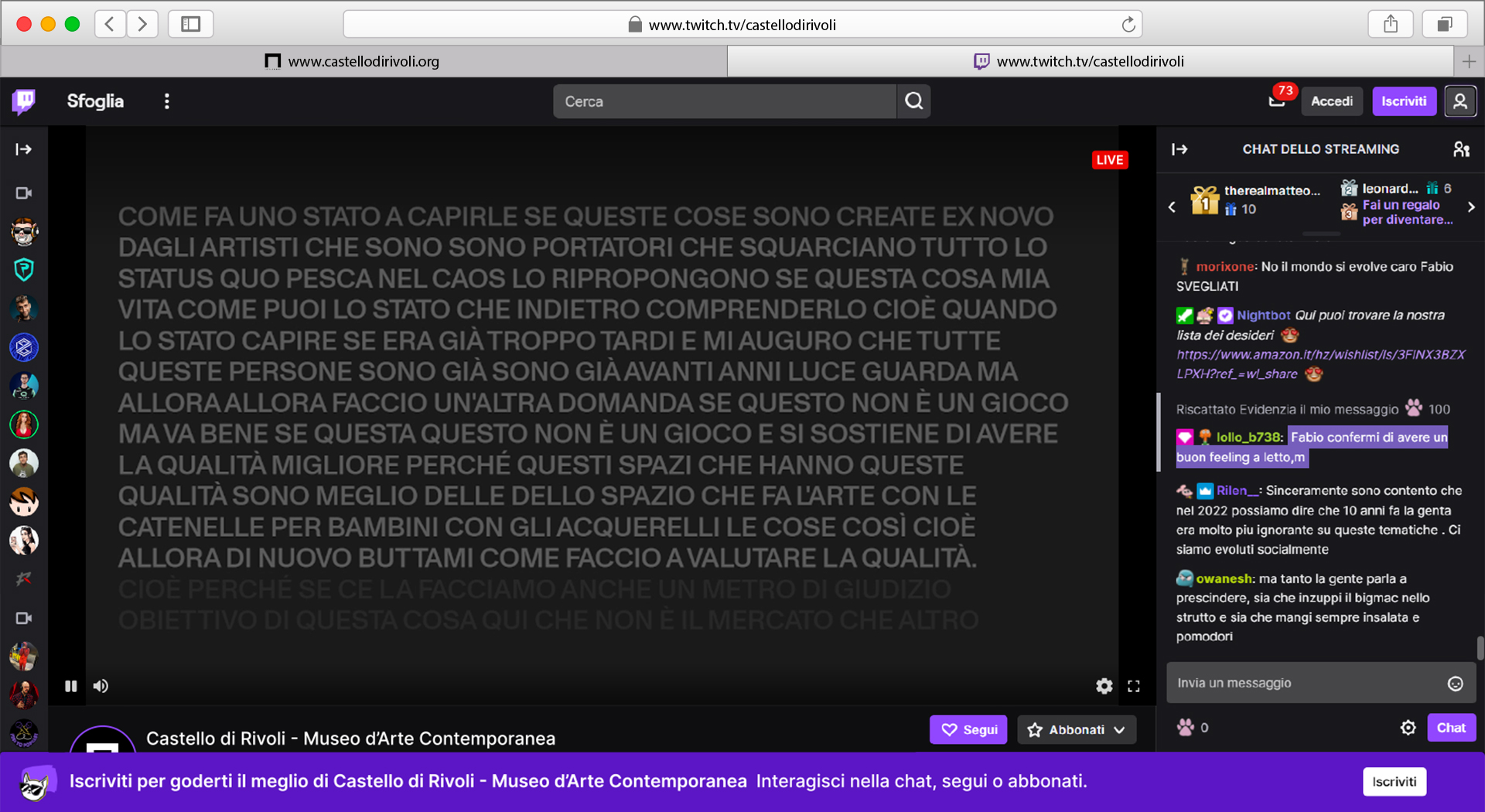Viewport: 1485px width, 812px height.
Task: Click channel title Castello di Rivoli
Action: pyautogui.click(x=351, y=739)
